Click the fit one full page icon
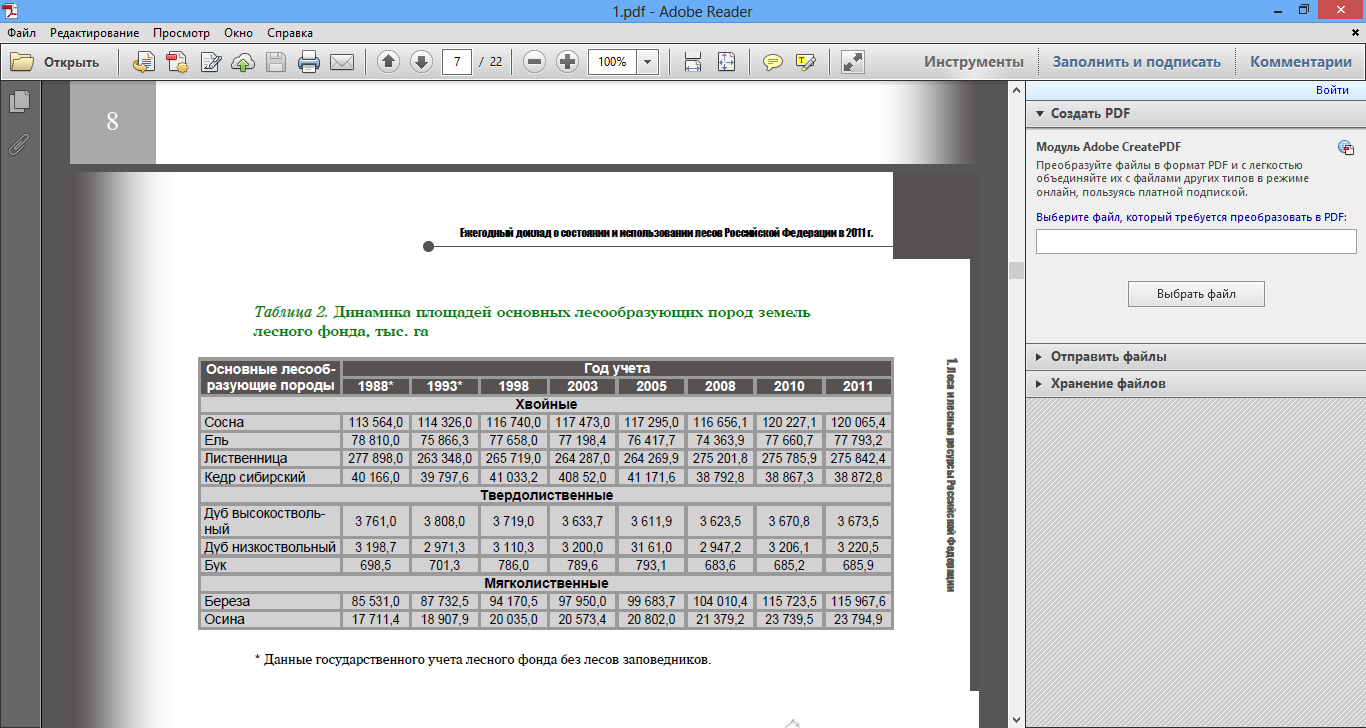Image resolution: width=1366 pixels, height=728 pixels. coord(726,62)
